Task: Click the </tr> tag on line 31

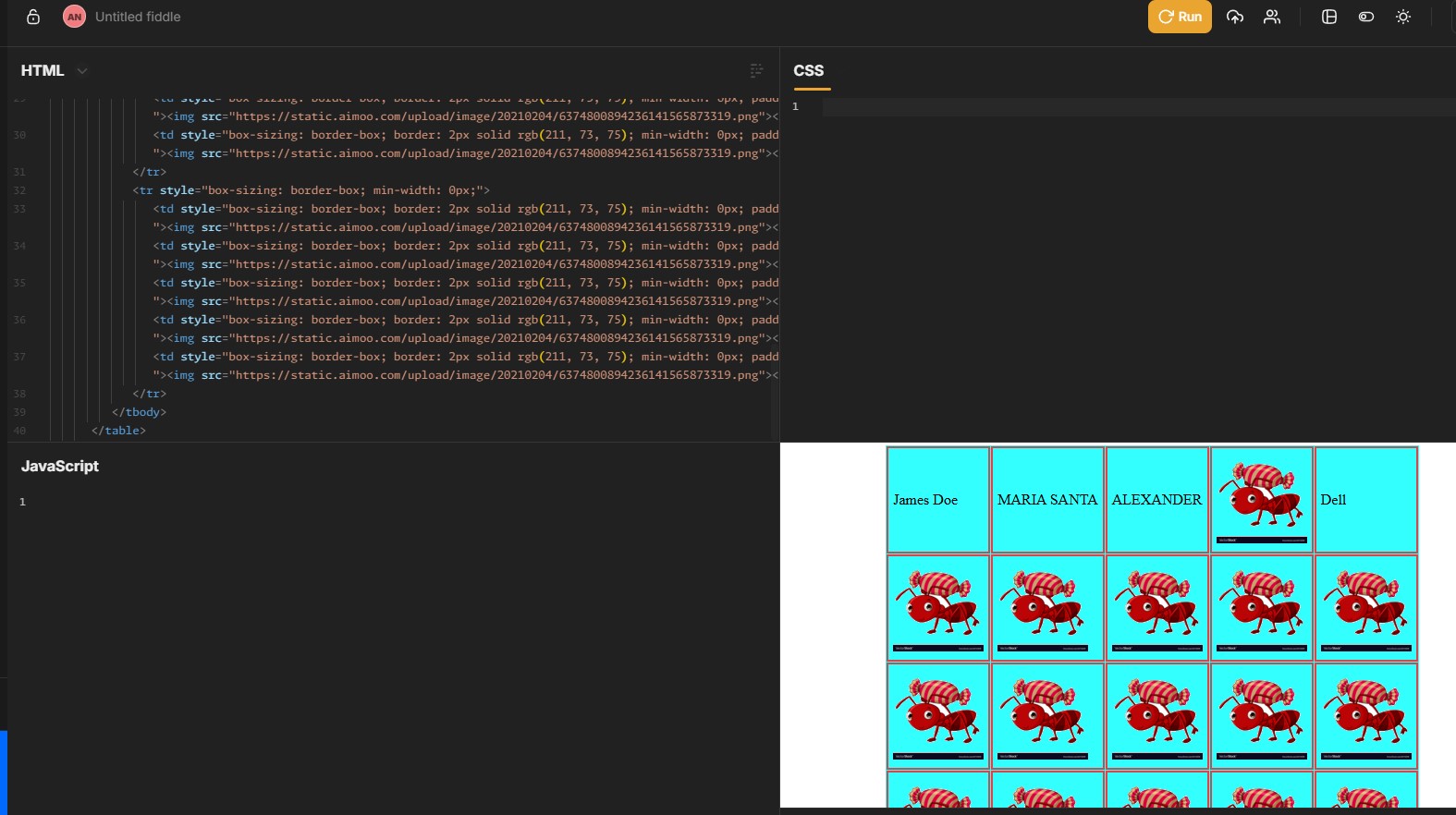Action: pyautogui.click(x=149, y=172)
